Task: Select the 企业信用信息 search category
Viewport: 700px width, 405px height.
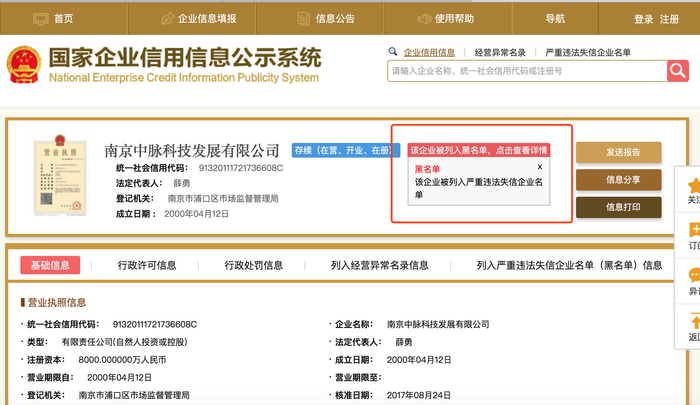Action: pos(429,52)
